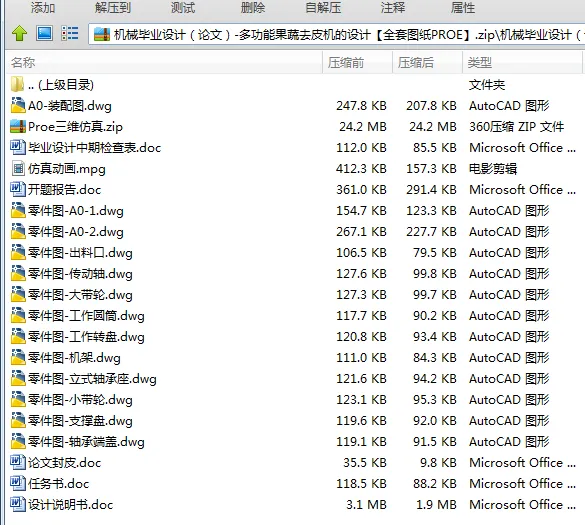585x525 pixels.
Task: Click the 360压缩 ZIP 文件 type cell
Action: click(516, 127)
